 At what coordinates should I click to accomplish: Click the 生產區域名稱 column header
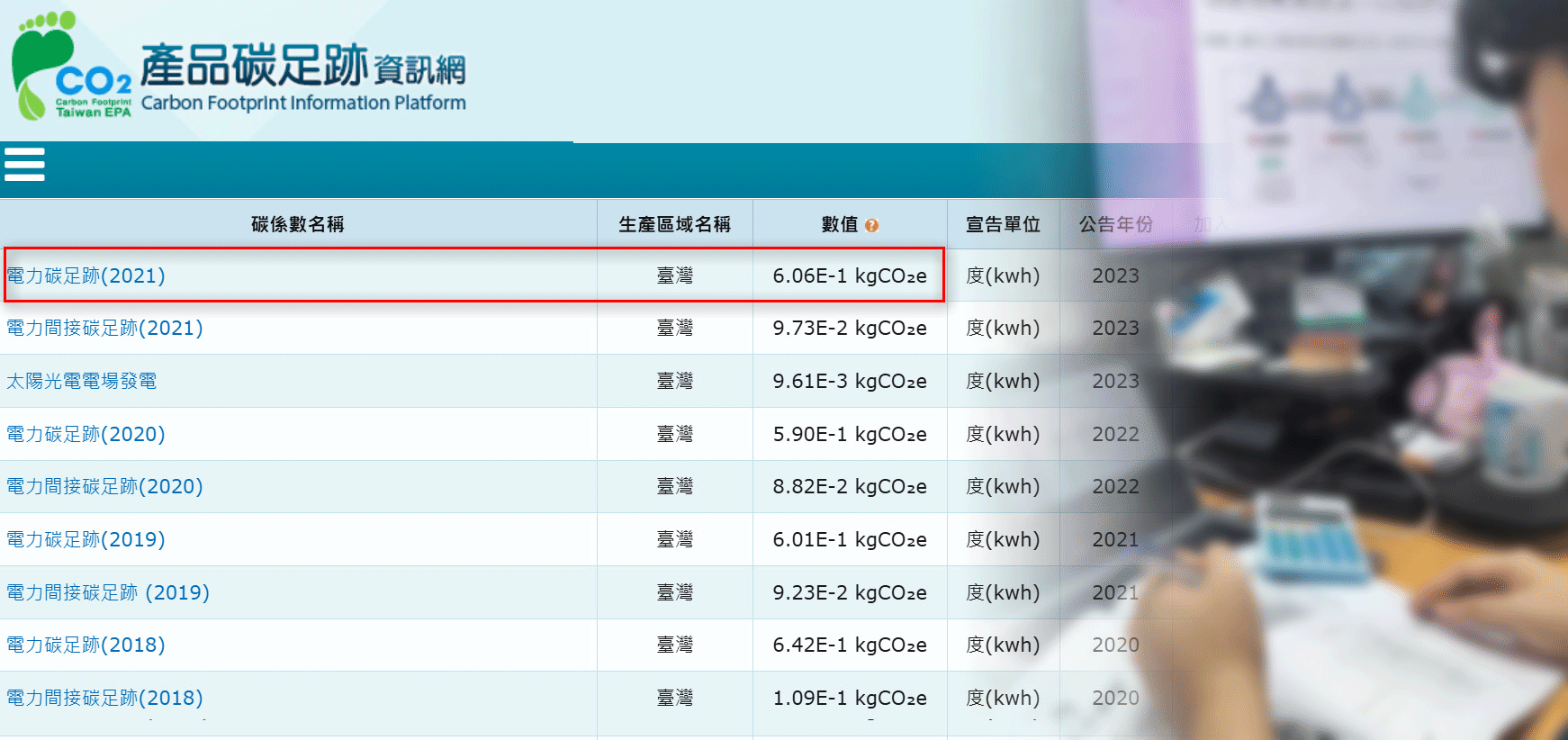tap(674, 224)
